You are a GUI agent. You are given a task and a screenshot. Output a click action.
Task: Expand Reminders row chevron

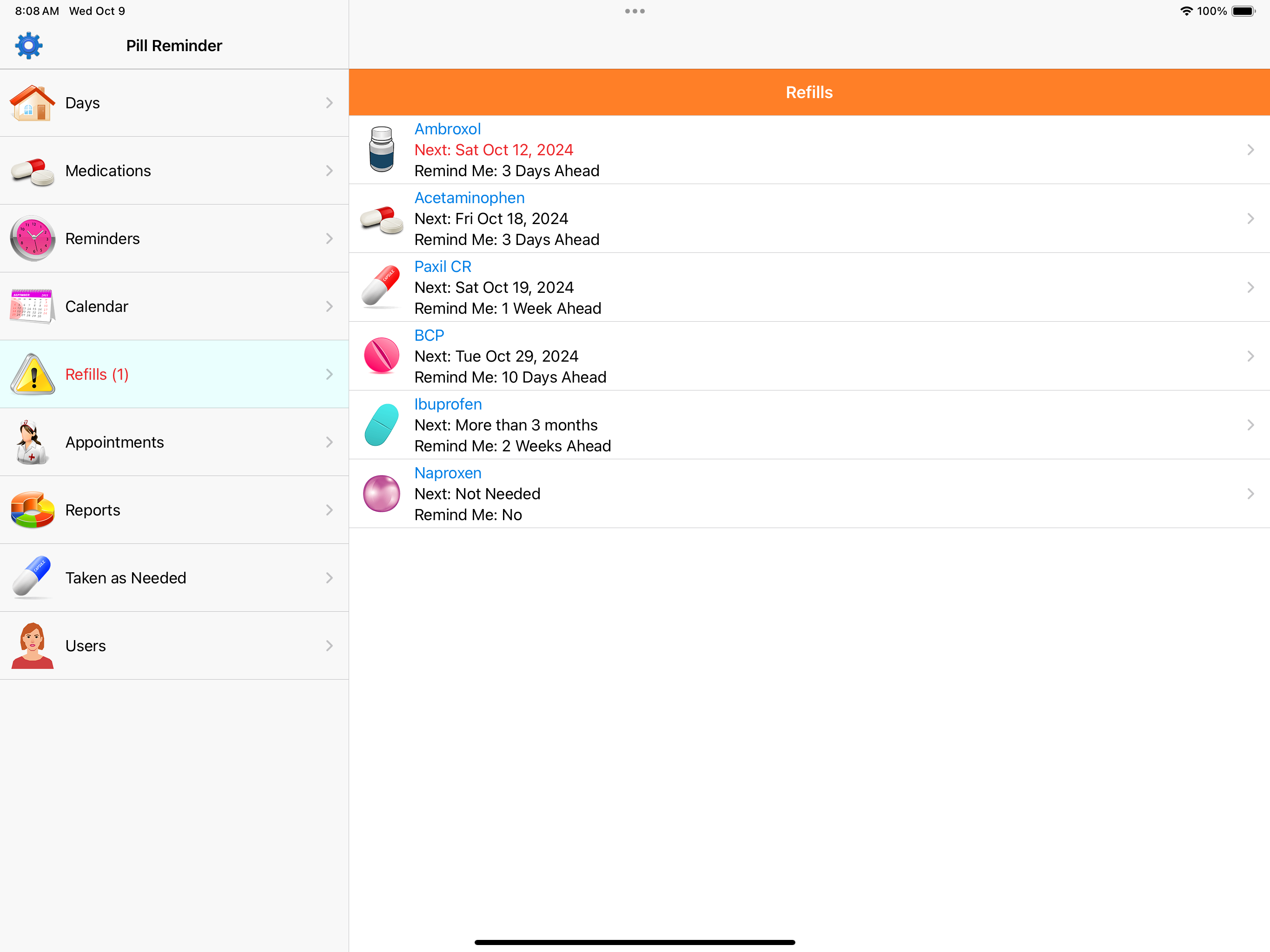click(330, 238)
